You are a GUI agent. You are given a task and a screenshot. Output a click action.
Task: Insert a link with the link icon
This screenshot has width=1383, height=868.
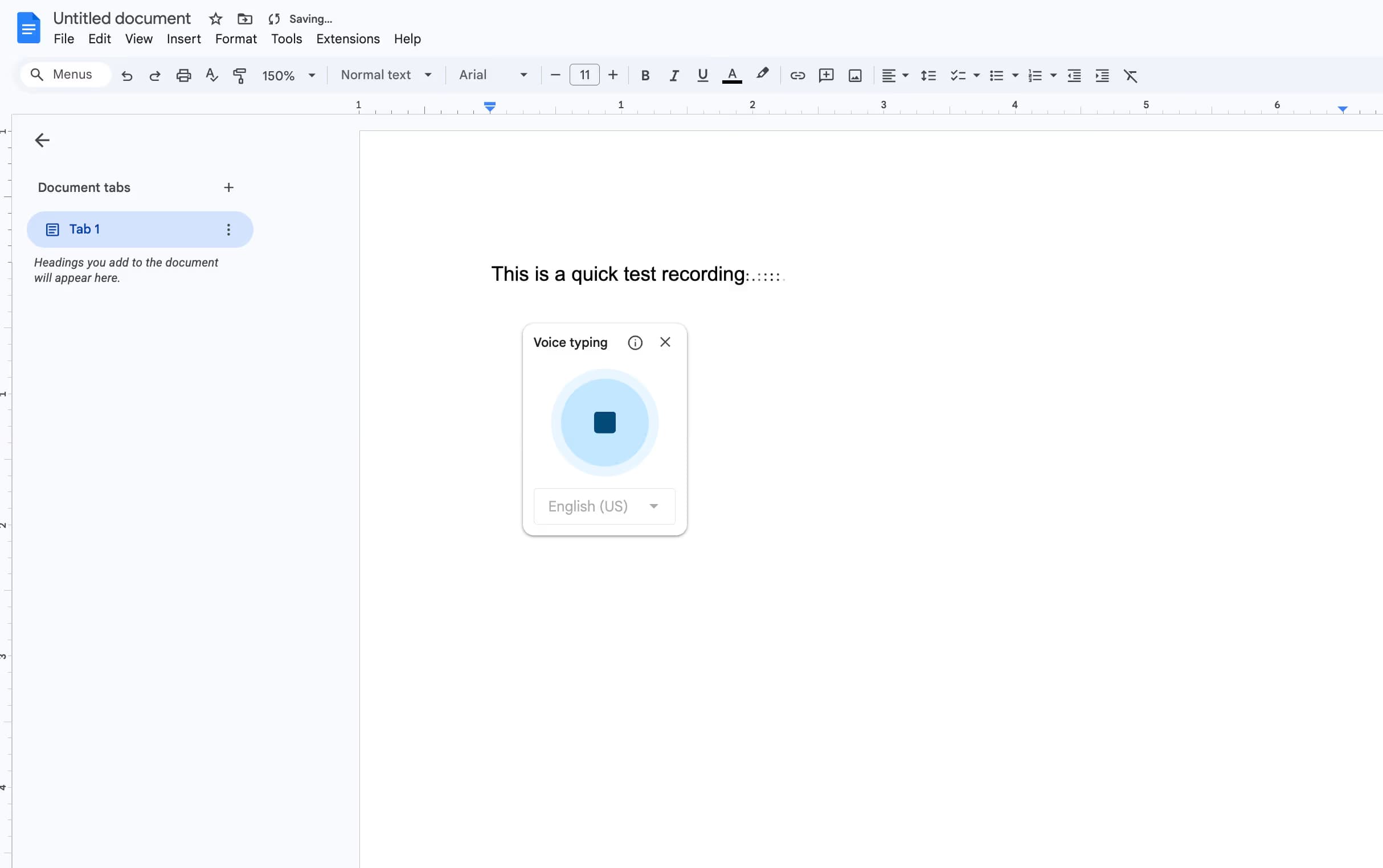(x=797, y=75)
